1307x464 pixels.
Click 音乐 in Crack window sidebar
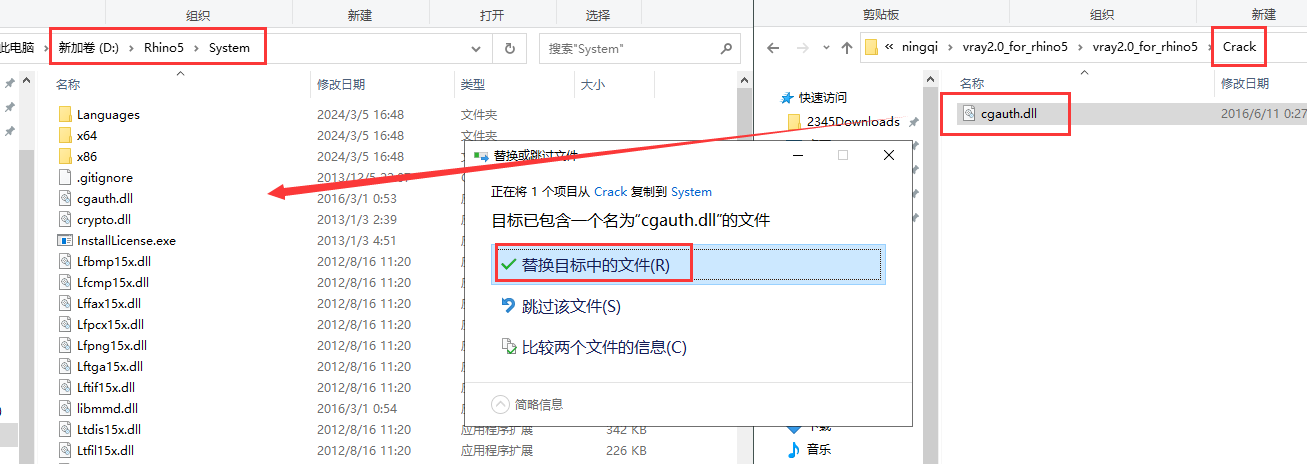point(818,449)
